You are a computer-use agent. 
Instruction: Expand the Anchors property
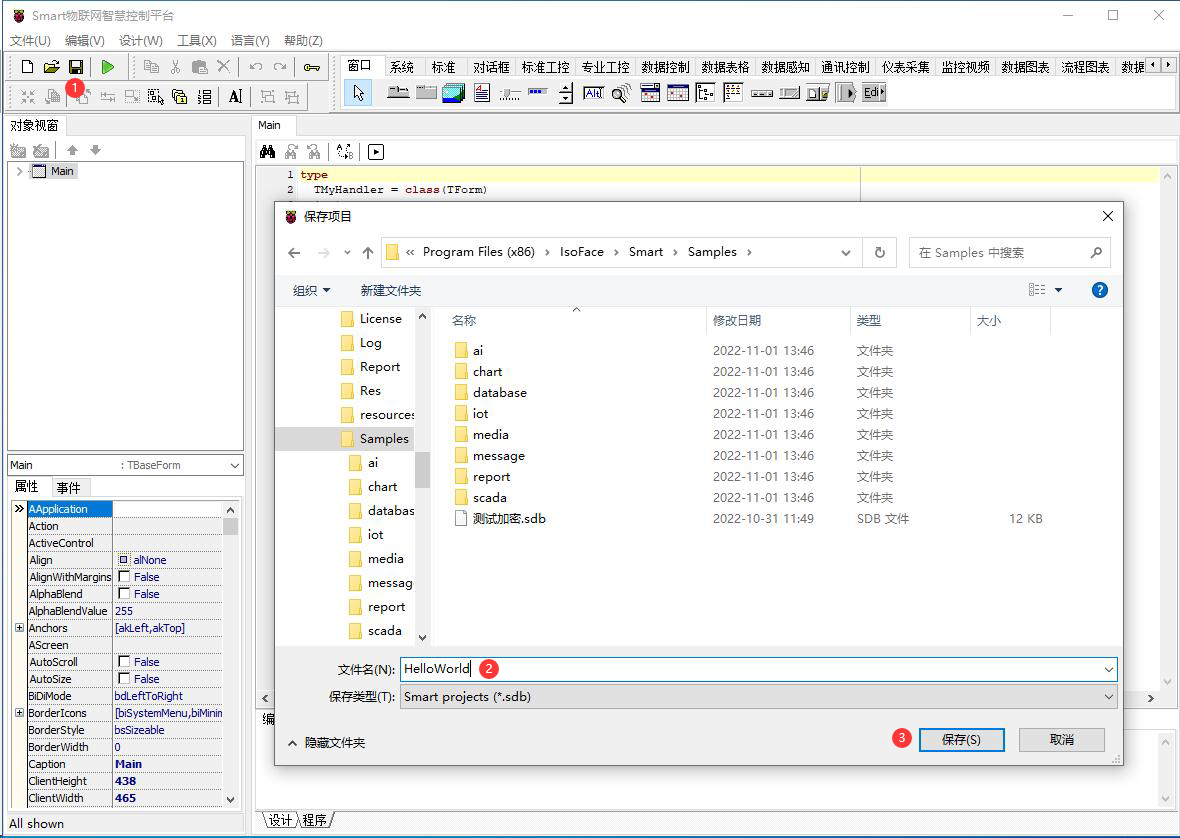pyautogui.click(x=20, y=627)
